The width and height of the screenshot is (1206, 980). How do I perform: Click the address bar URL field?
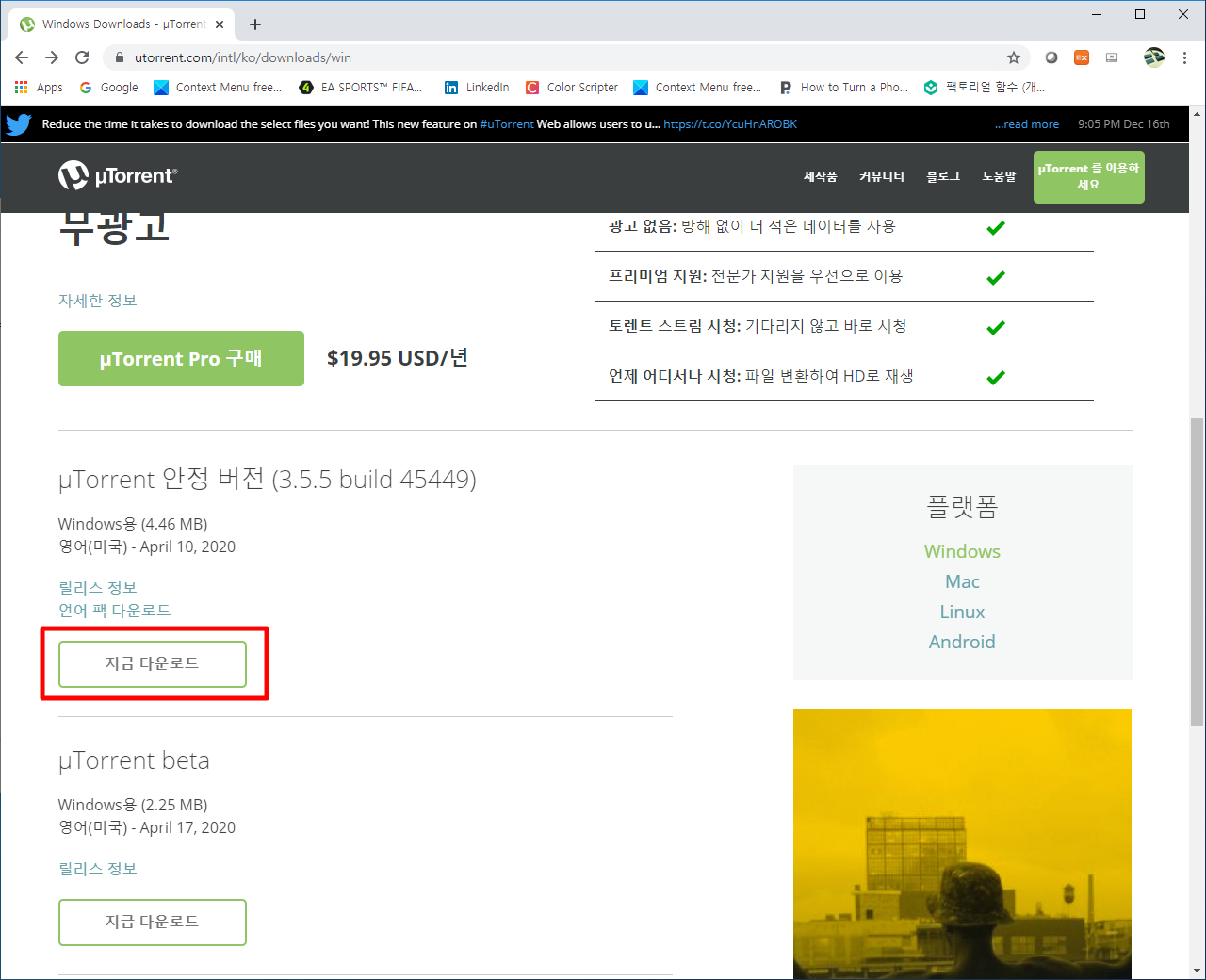point(565,57)
